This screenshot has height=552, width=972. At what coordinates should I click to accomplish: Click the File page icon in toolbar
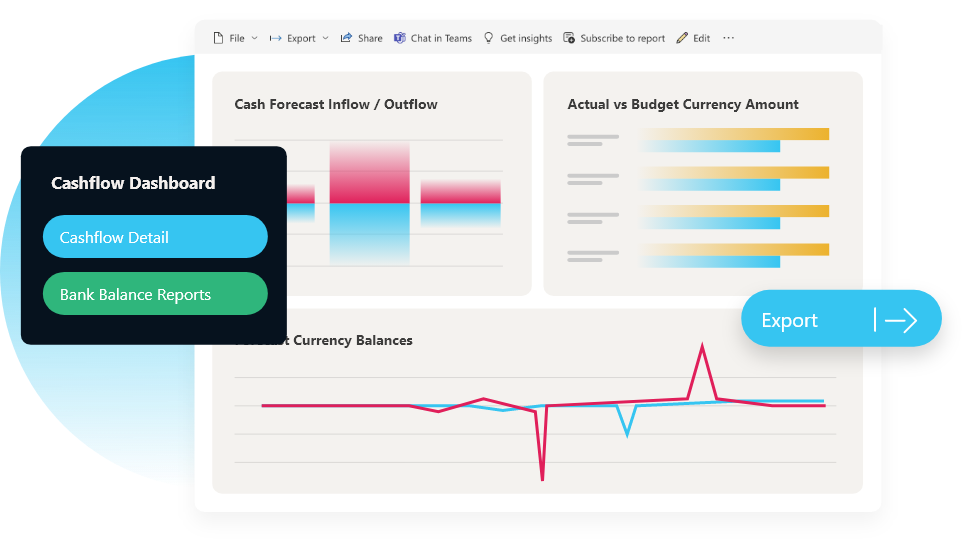pyautogui.click(x=218, y=38)
